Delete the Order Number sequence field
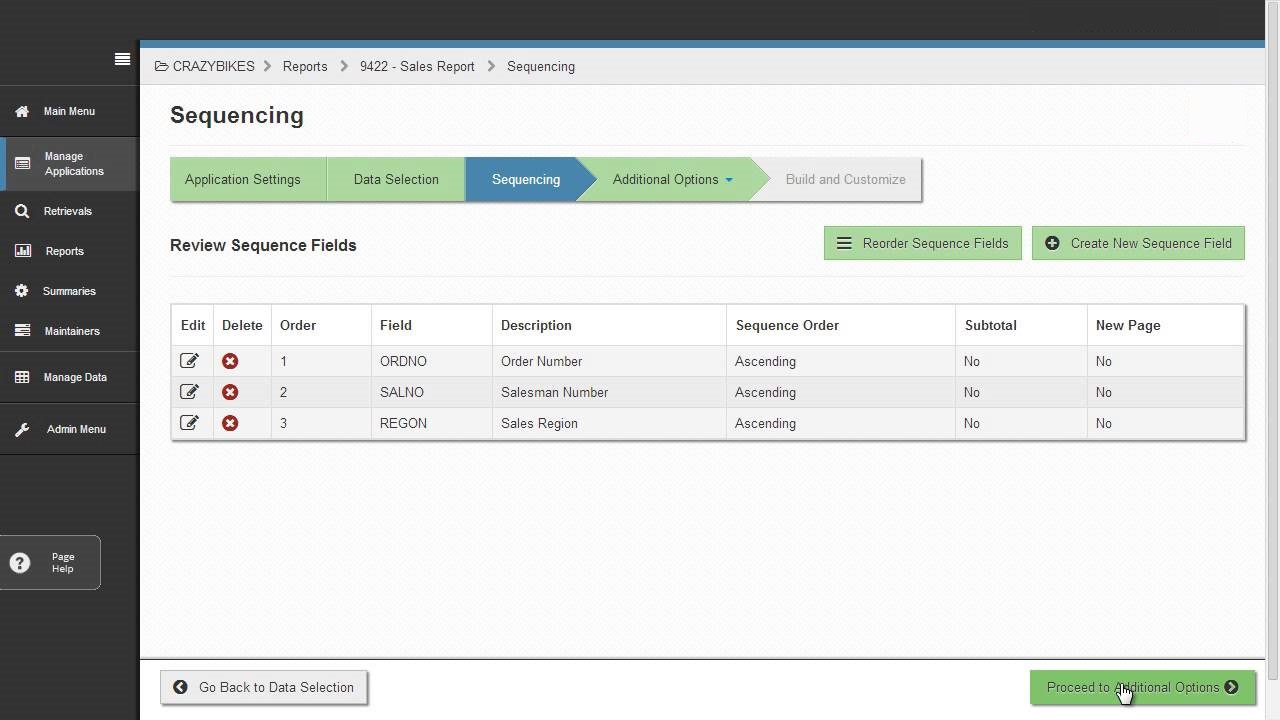The width and height of the screenshot is (1280, 720). [x=230, y=361]
